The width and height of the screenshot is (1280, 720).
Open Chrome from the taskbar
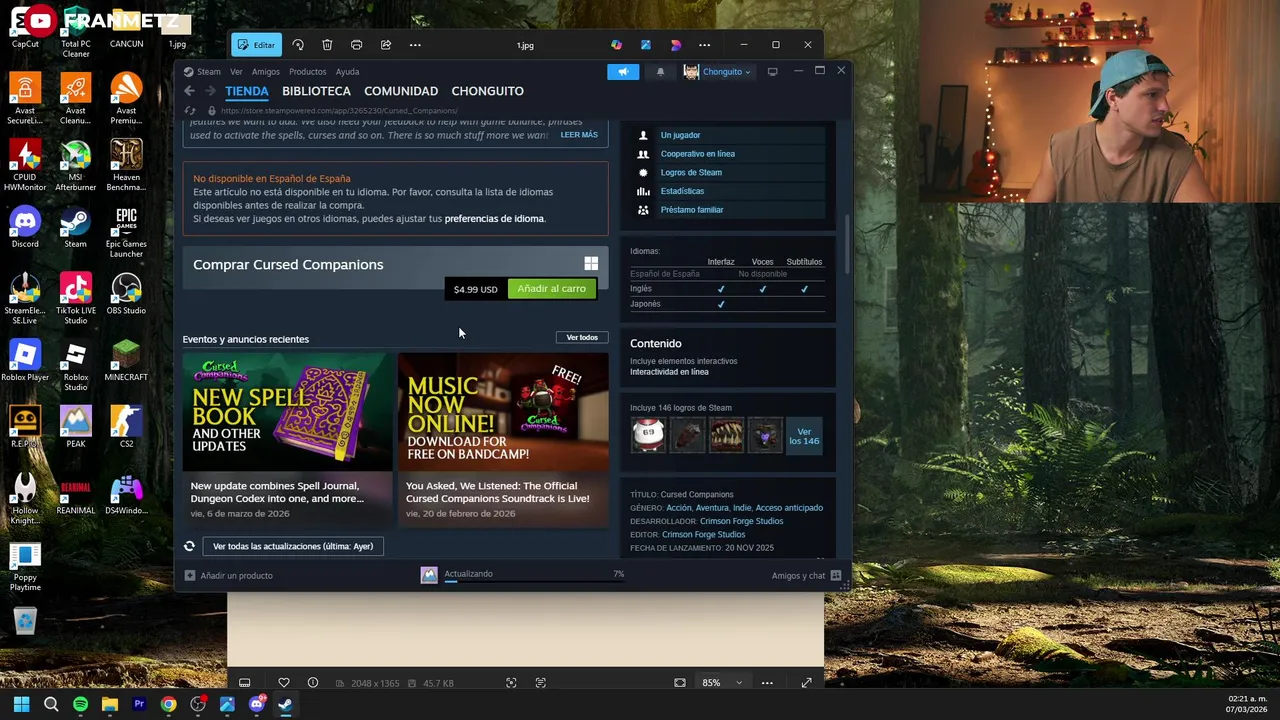click(x=168, y=704)
